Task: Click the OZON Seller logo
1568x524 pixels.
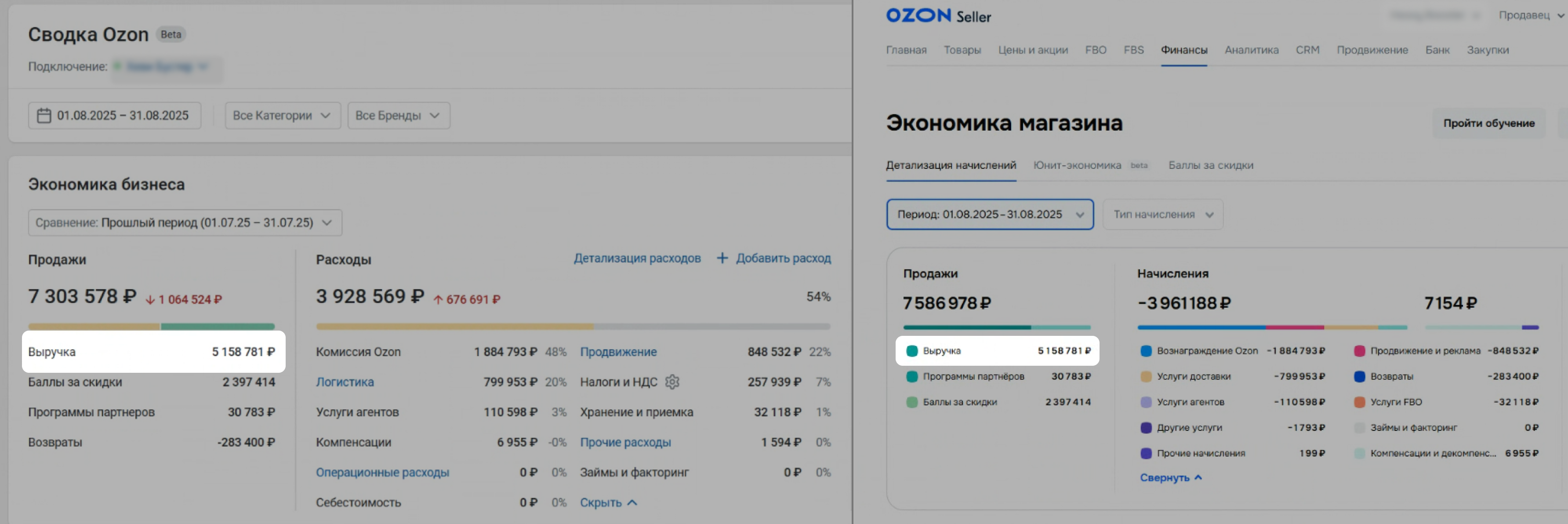Action: [938, 16]
